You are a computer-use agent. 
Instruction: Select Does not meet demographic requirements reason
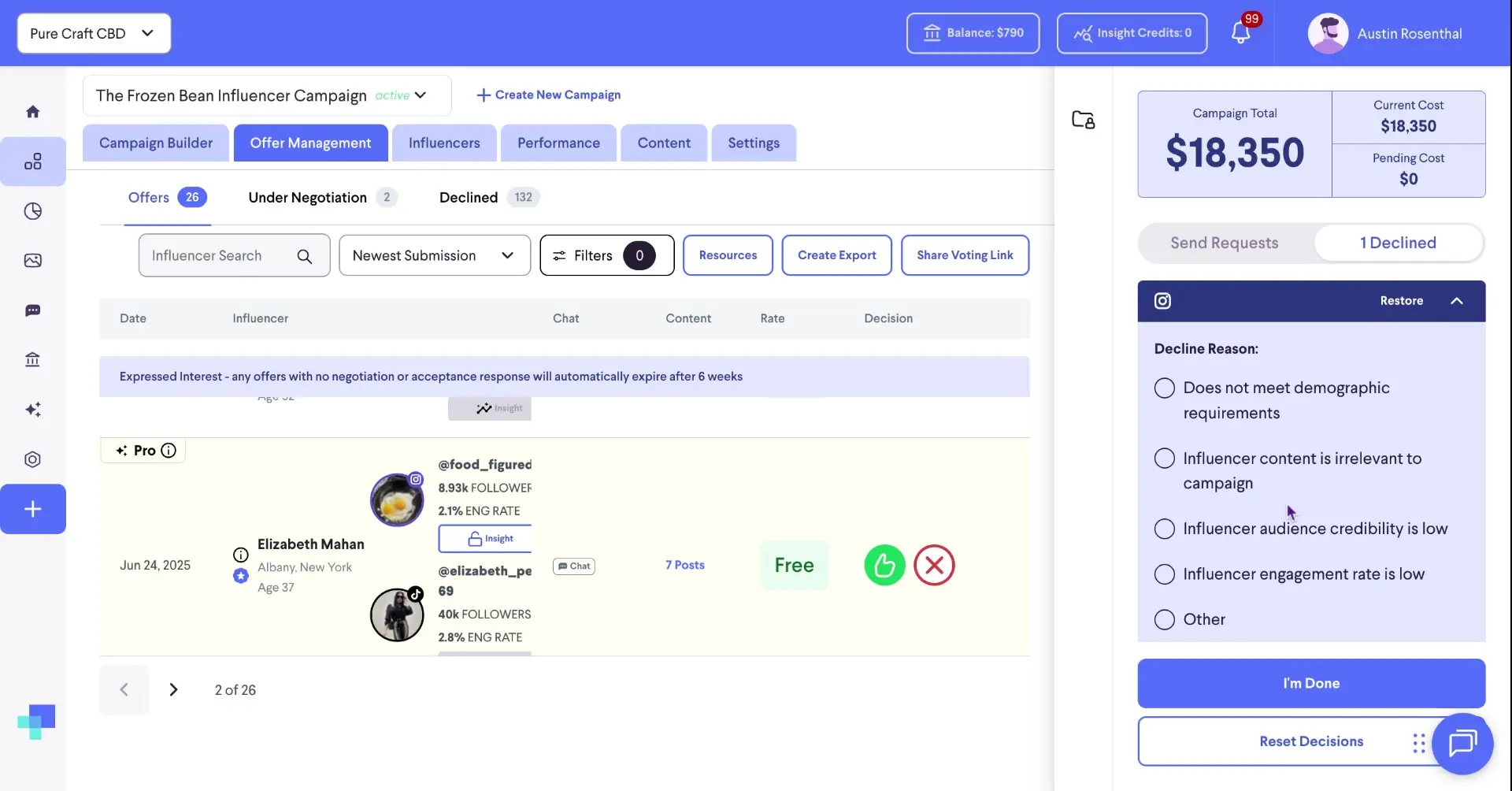click(x=1164, y=388)
